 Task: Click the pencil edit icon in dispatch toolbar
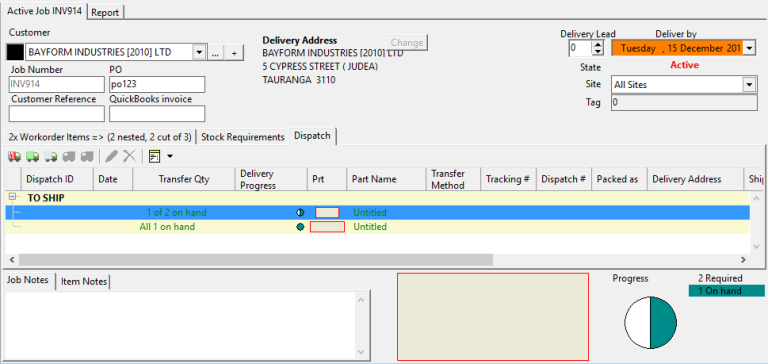[x=112, y=156]
